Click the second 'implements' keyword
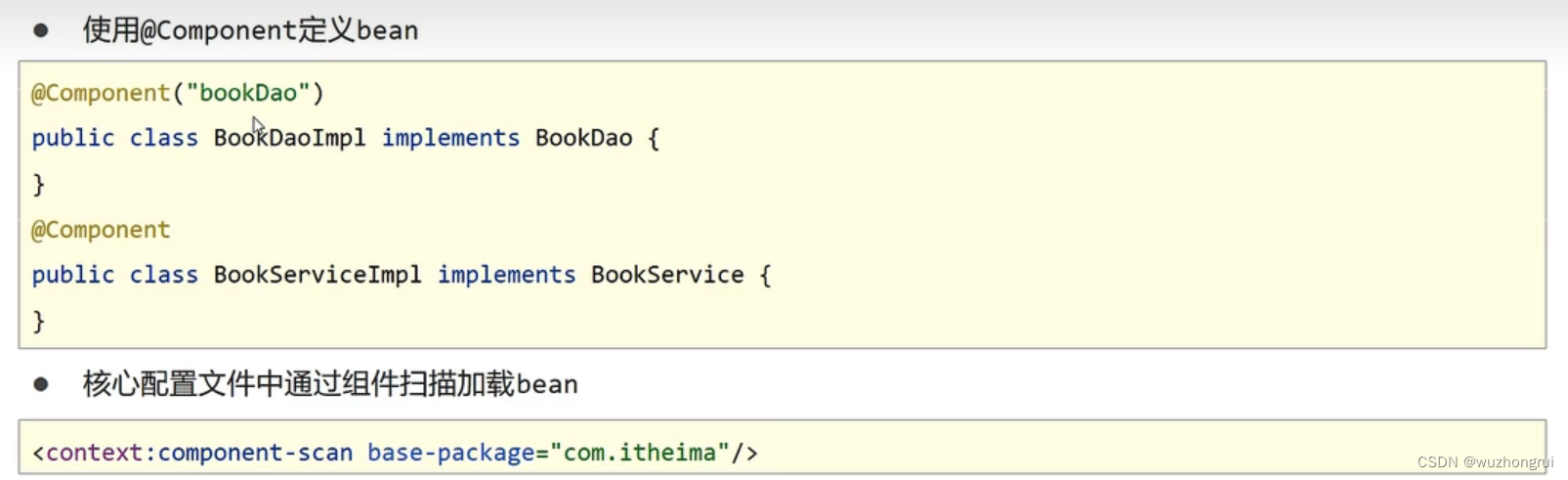Viewport: 1568px width, 480px height. click(506, 275)
